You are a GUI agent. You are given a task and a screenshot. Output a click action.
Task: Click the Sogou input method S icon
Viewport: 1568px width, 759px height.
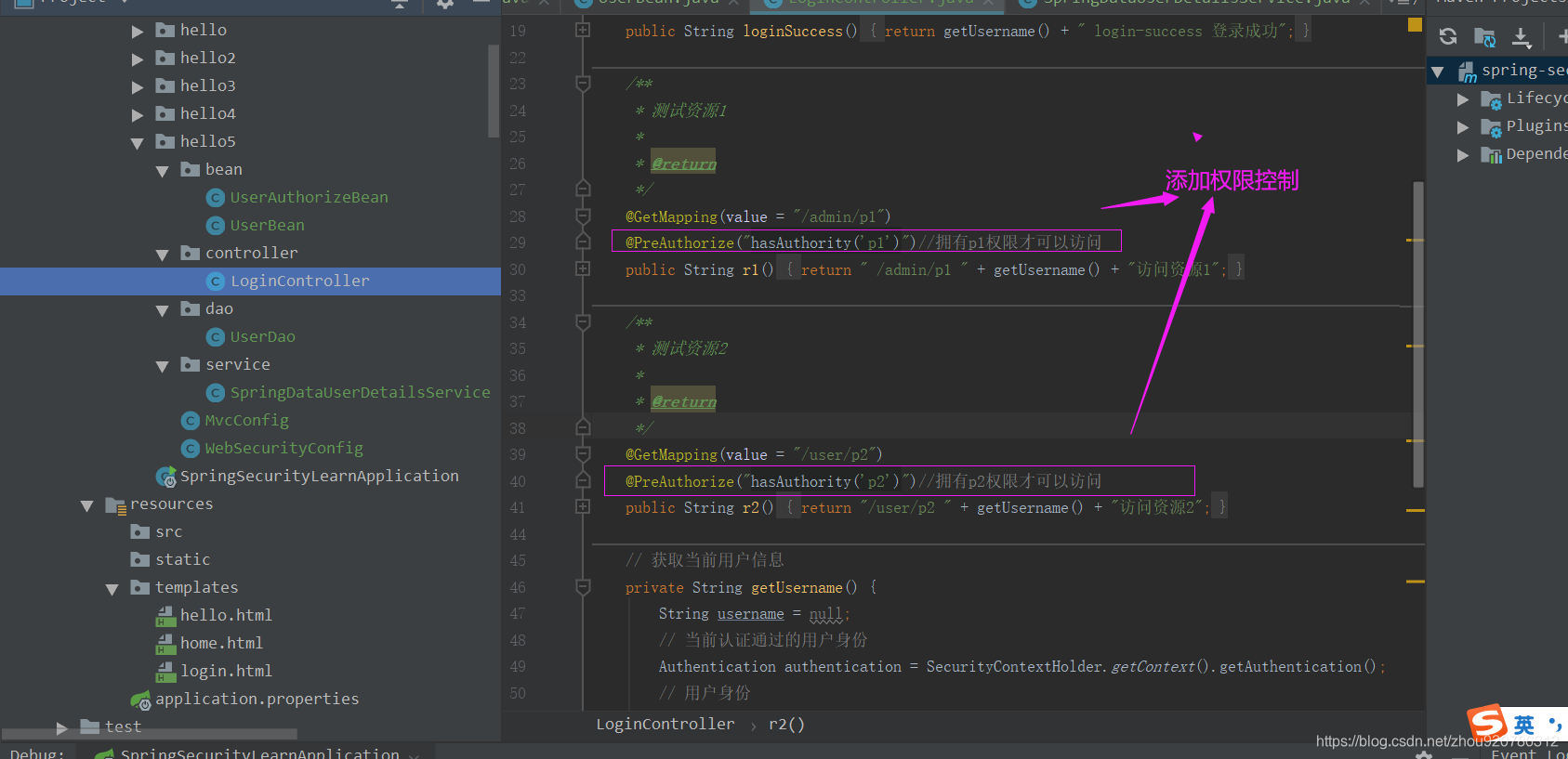(x=1487, y=722)
